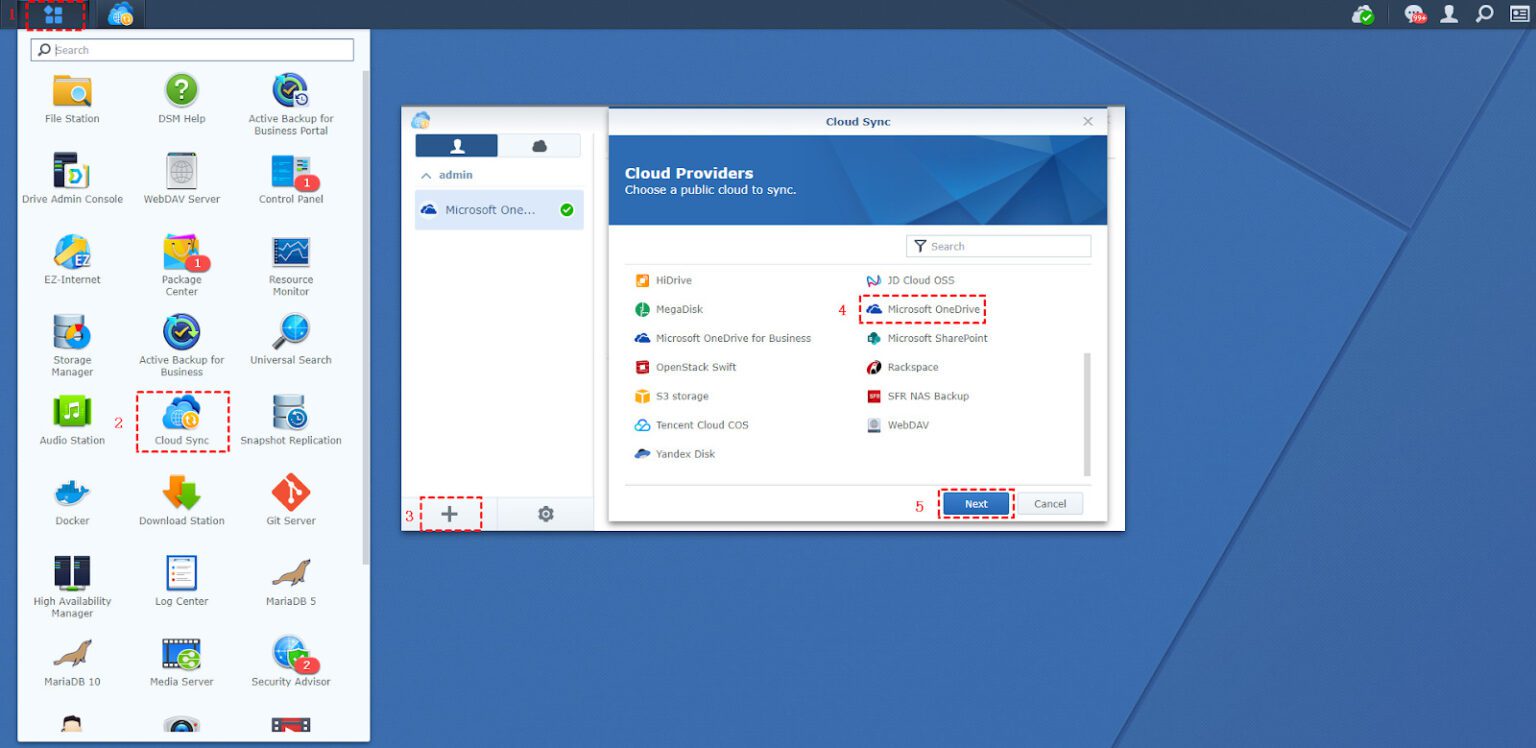Launch MariaDB 5
The image size is (1536, 748).
(291, 581)
